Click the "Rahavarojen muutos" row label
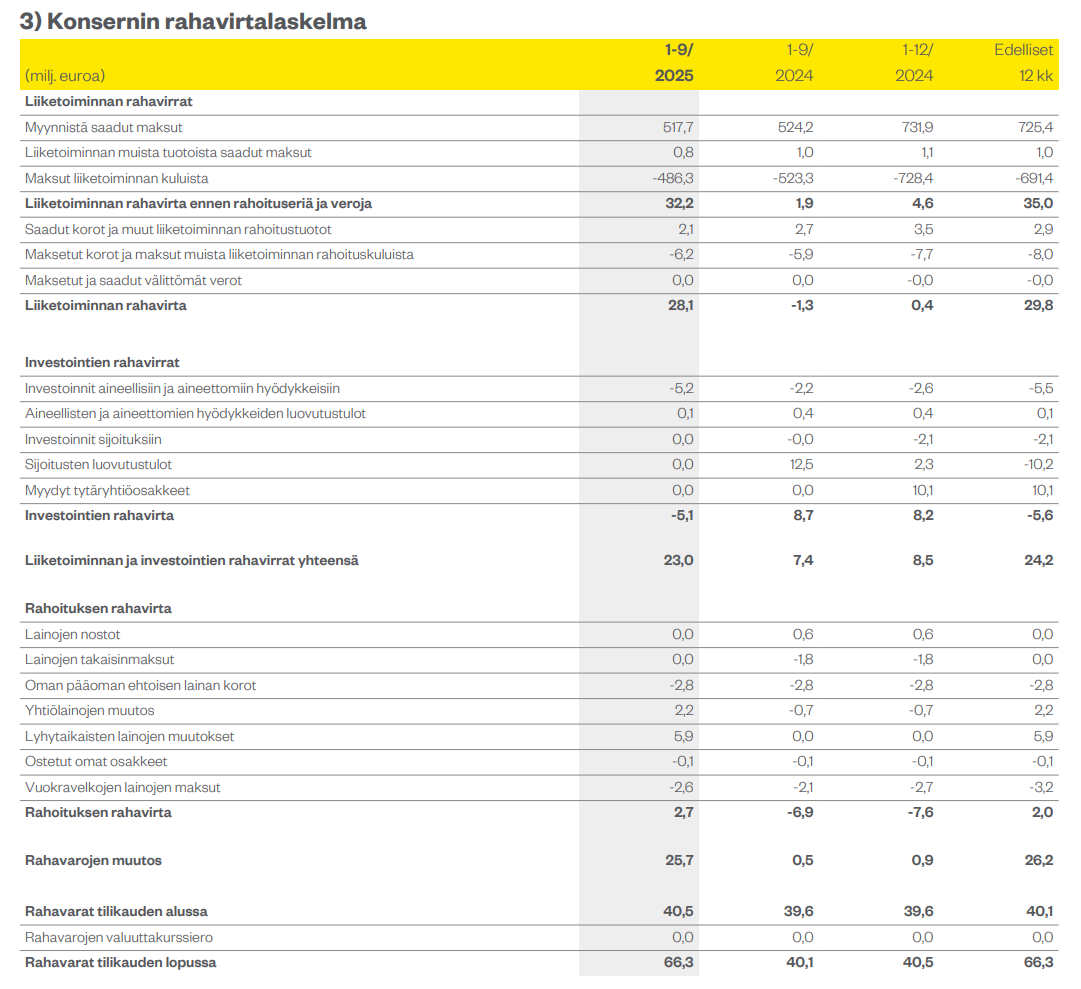The height and width of the screenshot is (989, 1081). (x=93, y=861)
